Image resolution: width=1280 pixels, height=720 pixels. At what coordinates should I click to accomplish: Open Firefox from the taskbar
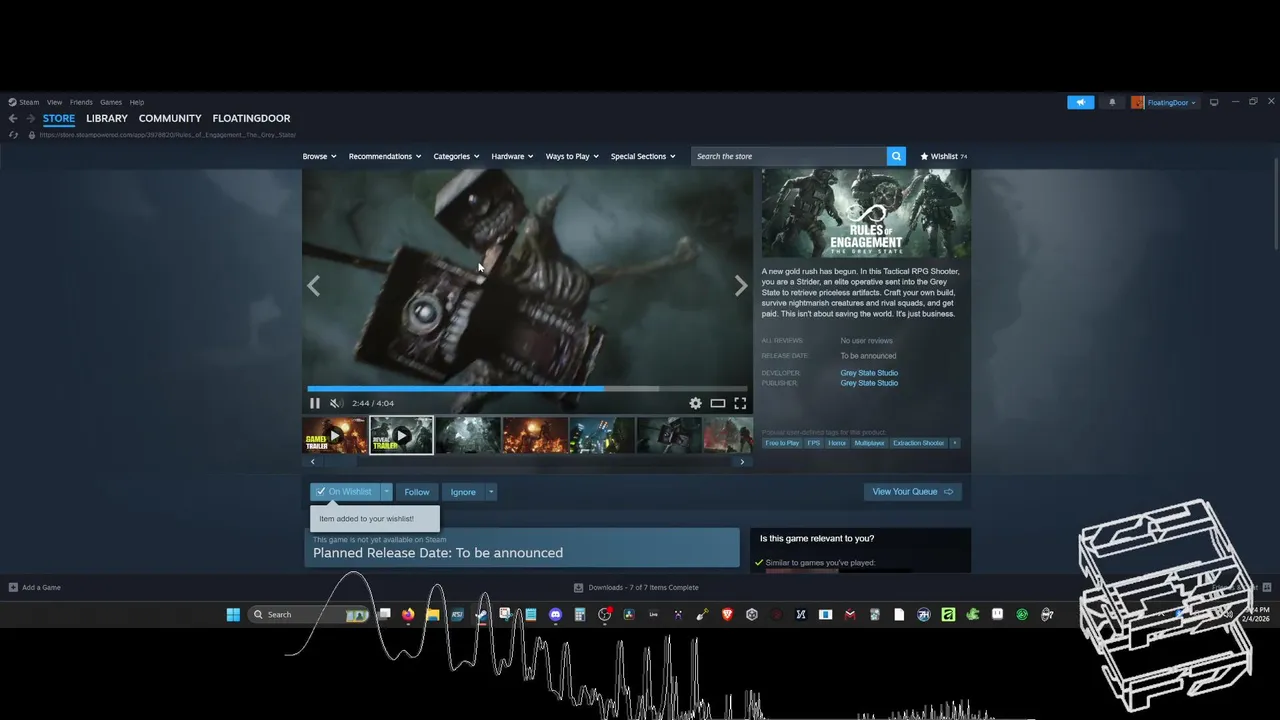pos(408,614)
